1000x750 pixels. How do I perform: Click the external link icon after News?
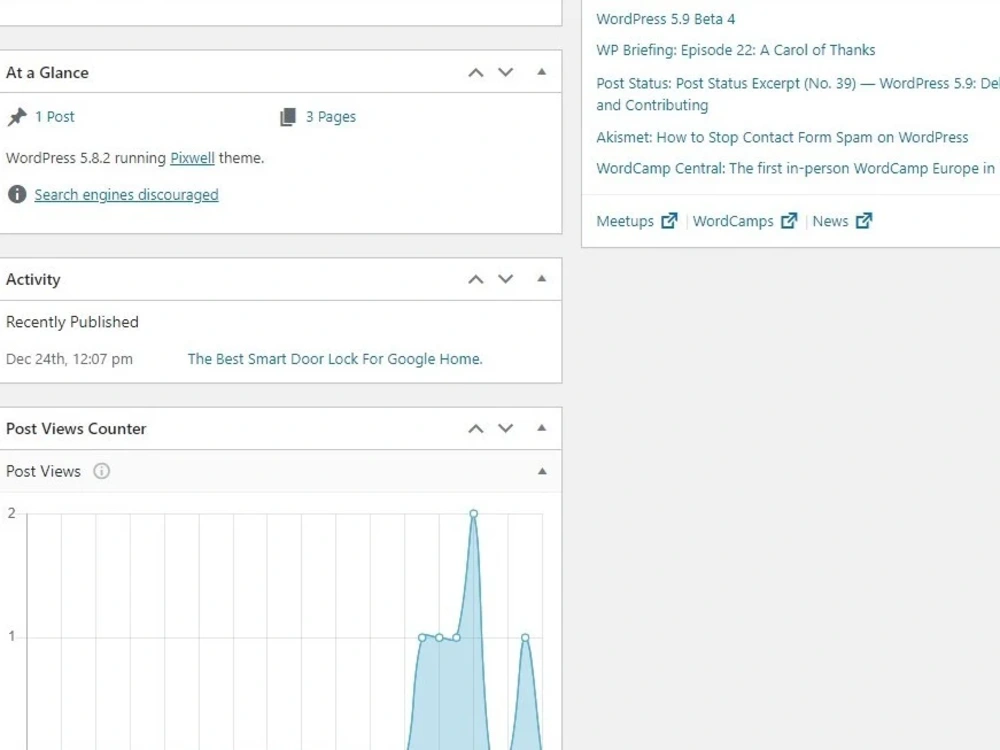[864, 221]
